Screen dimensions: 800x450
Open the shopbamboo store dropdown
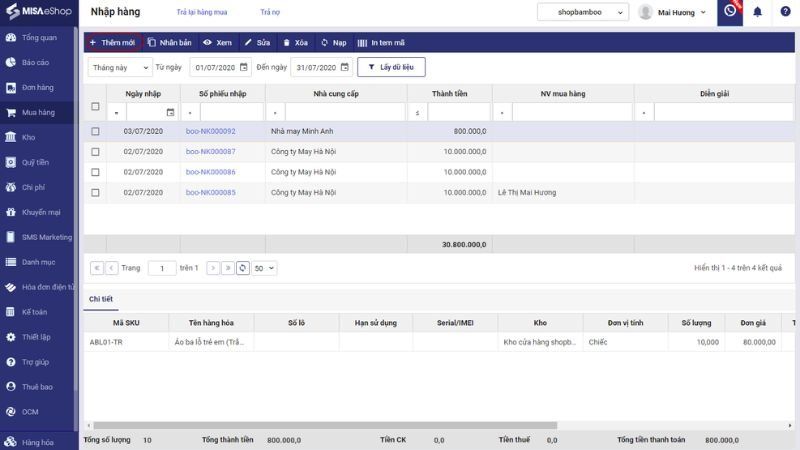tap(583, 12)
